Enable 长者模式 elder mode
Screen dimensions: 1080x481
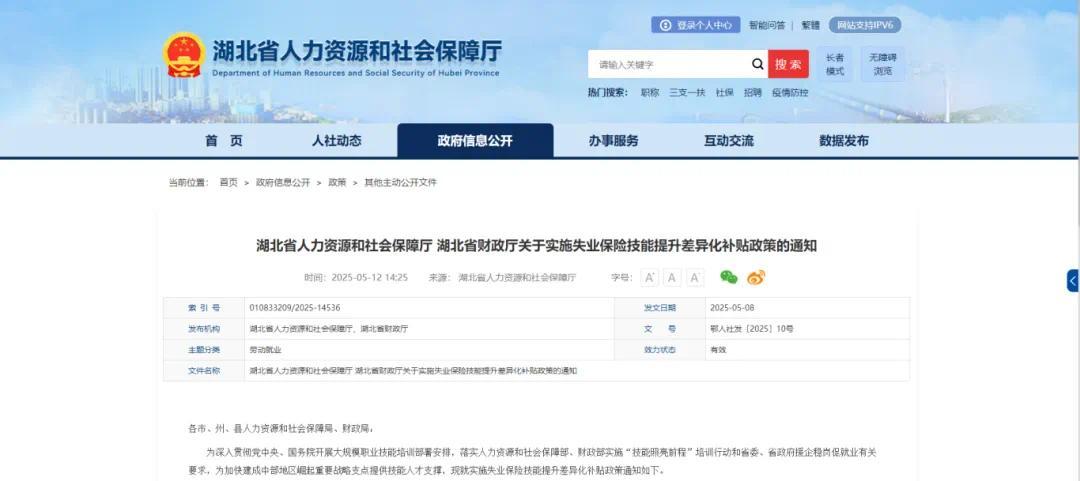coord(835,64)
